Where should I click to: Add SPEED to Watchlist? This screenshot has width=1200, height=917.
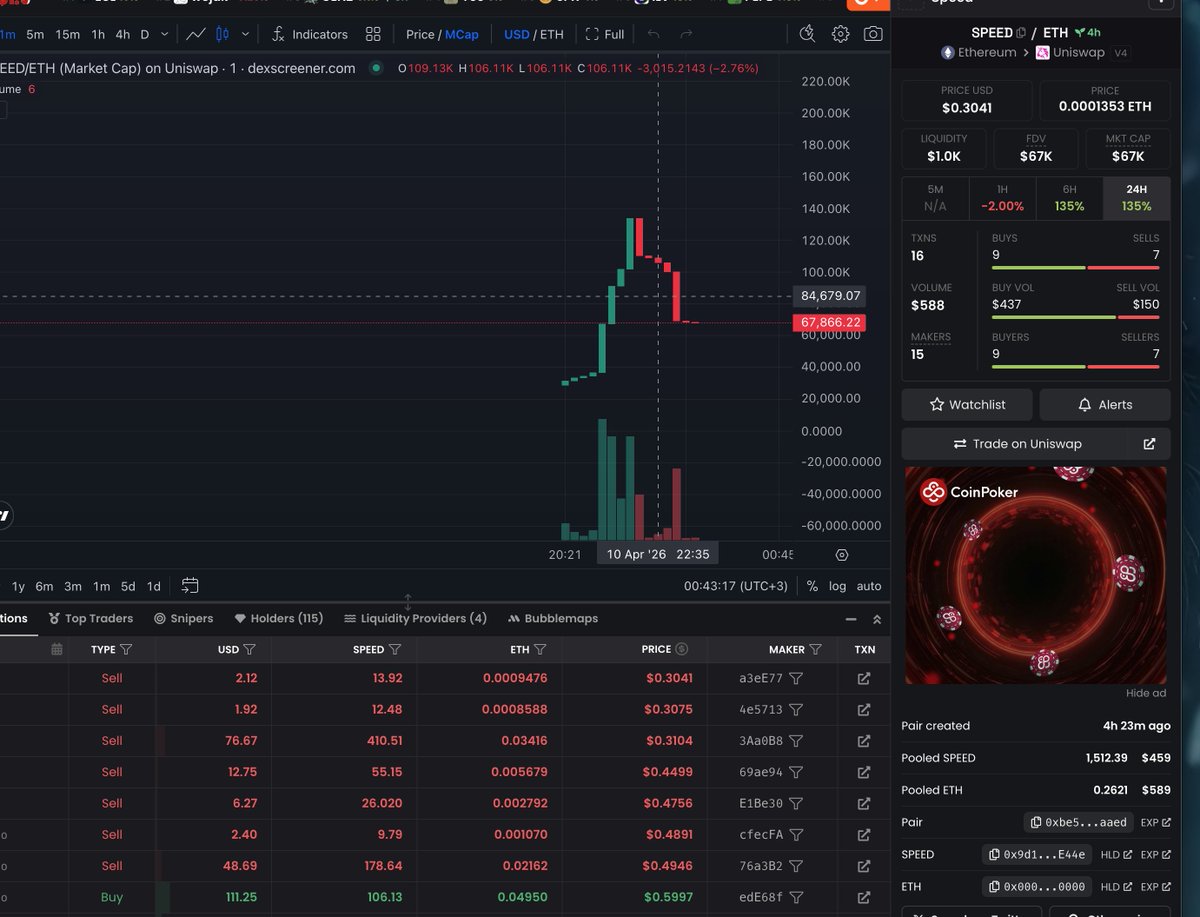point(967,405)
